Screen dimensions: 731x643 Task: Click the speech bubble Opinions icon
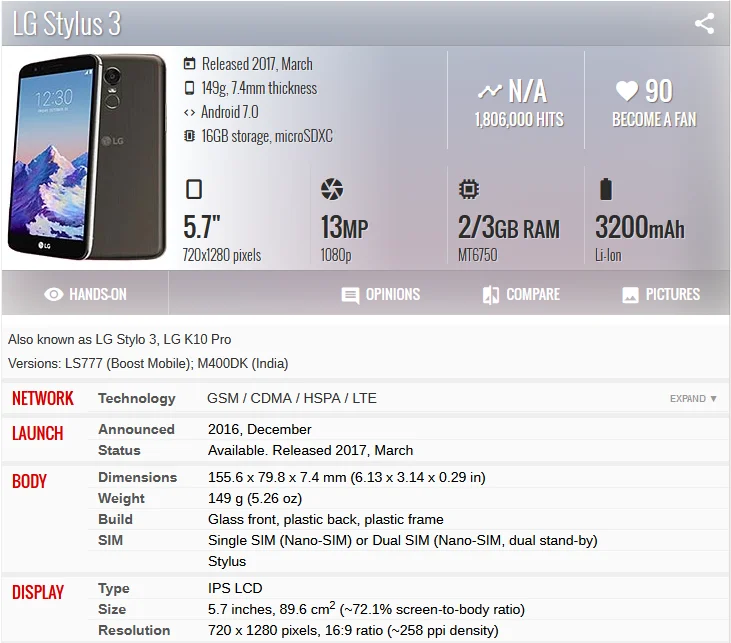(x=350, y=295)
